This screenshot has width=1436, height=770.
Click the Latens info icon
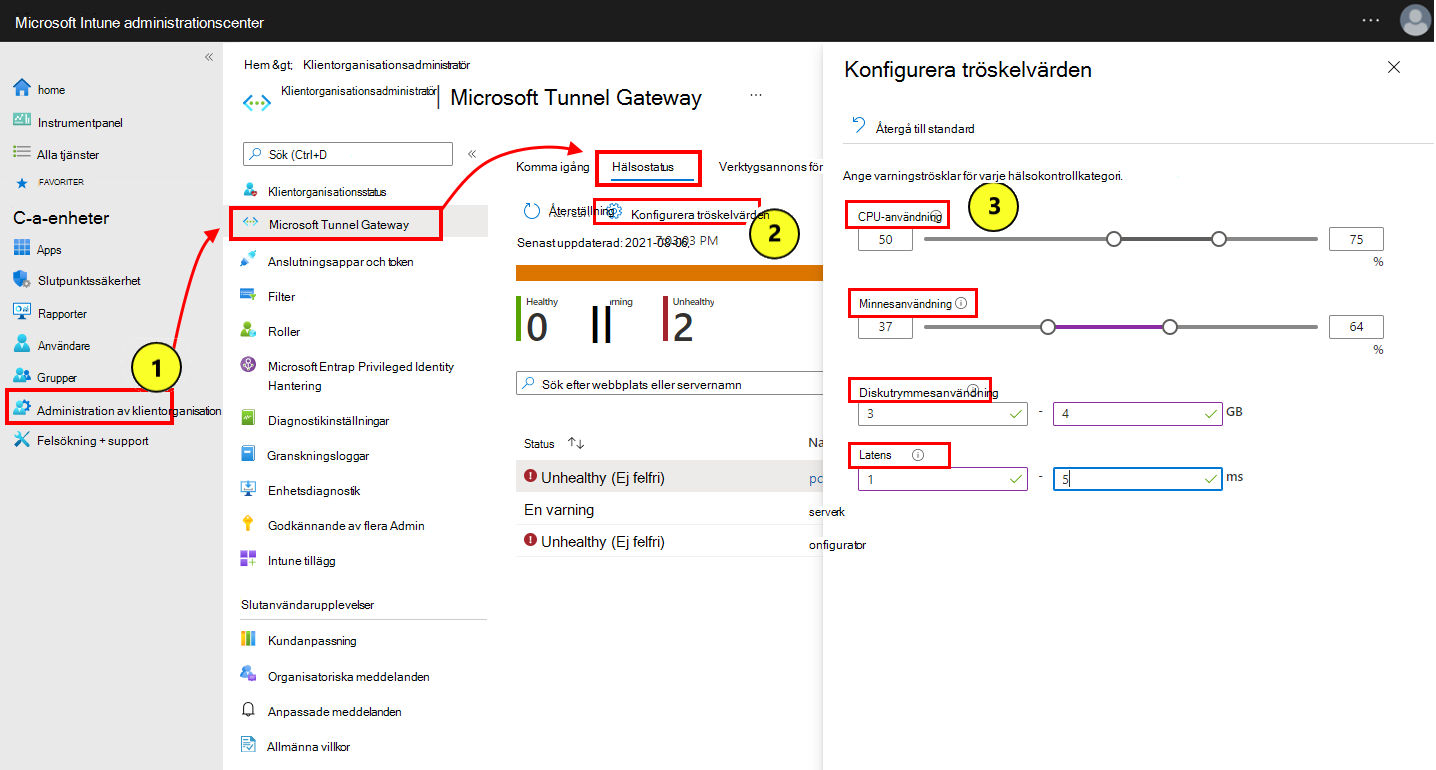[918, 455]
